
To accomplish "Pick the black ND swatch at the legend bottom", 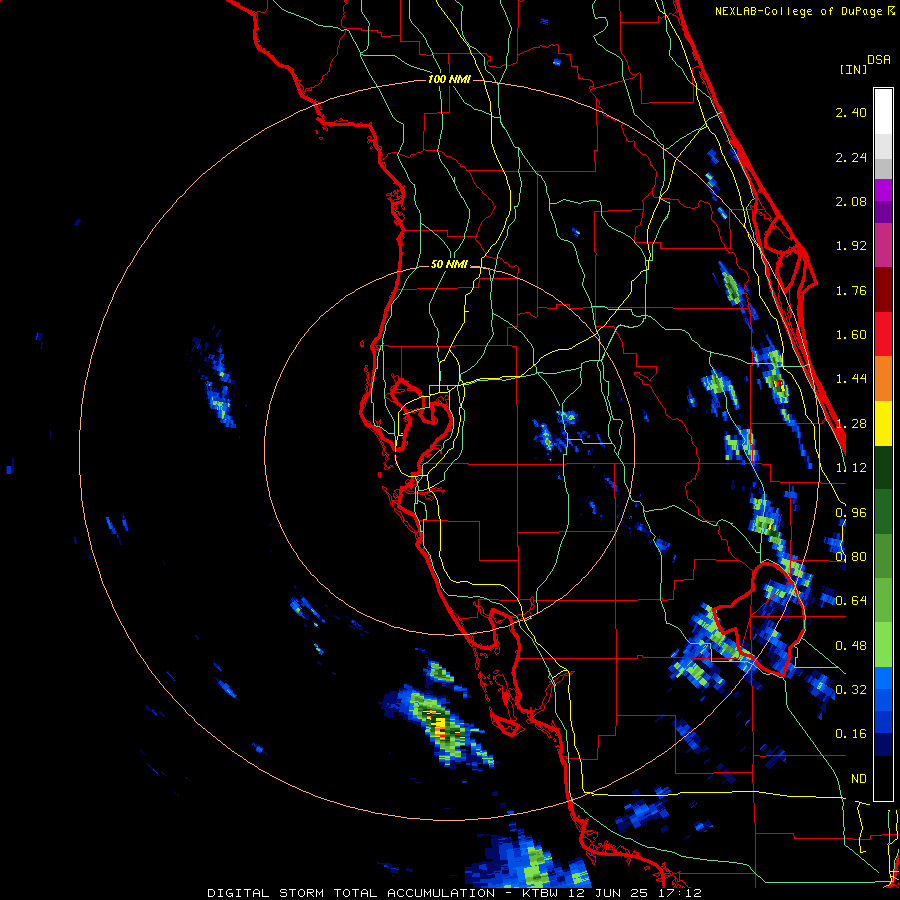I will point(883,778).
